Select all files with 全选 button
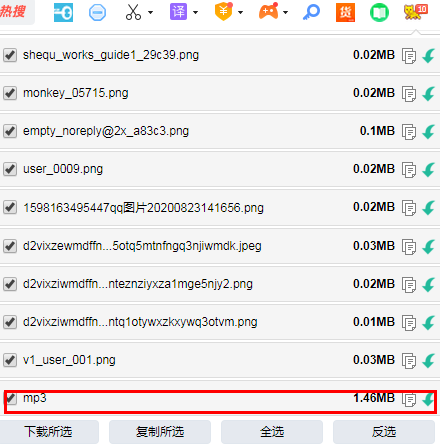The image size is (440, 446). pyautogui.click(x=272, y=432)
